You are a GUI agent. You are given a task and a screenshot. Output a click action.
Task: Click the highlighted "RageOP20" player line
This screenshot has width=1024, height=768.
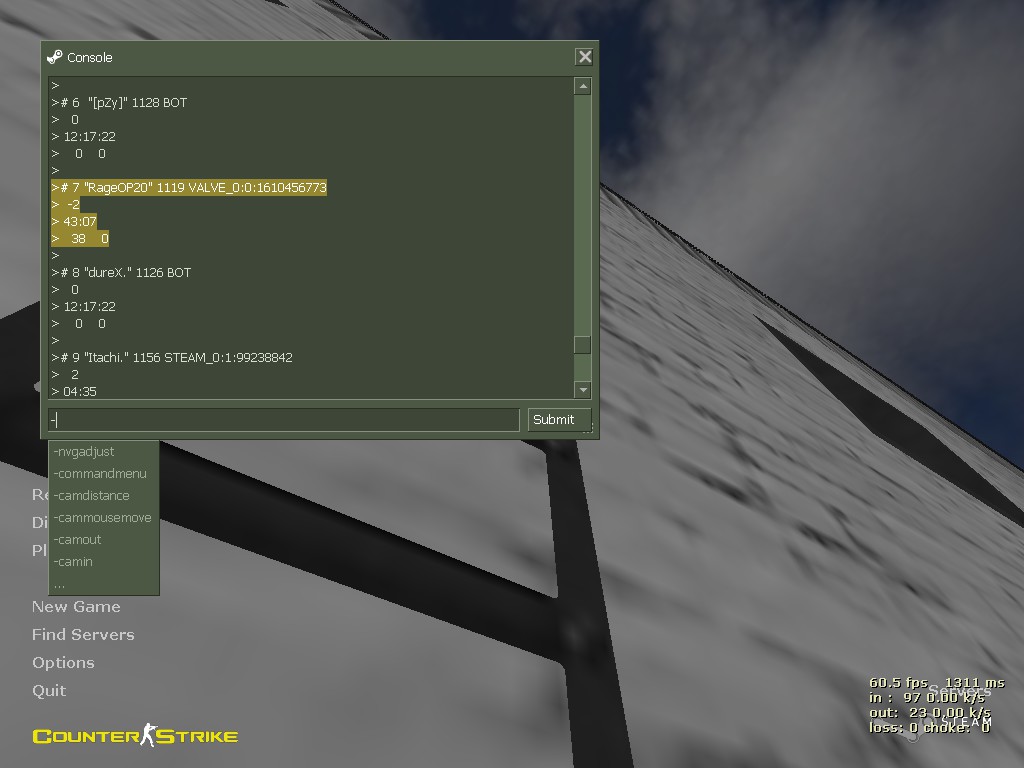pyautogui.click(x=189, y=187)
